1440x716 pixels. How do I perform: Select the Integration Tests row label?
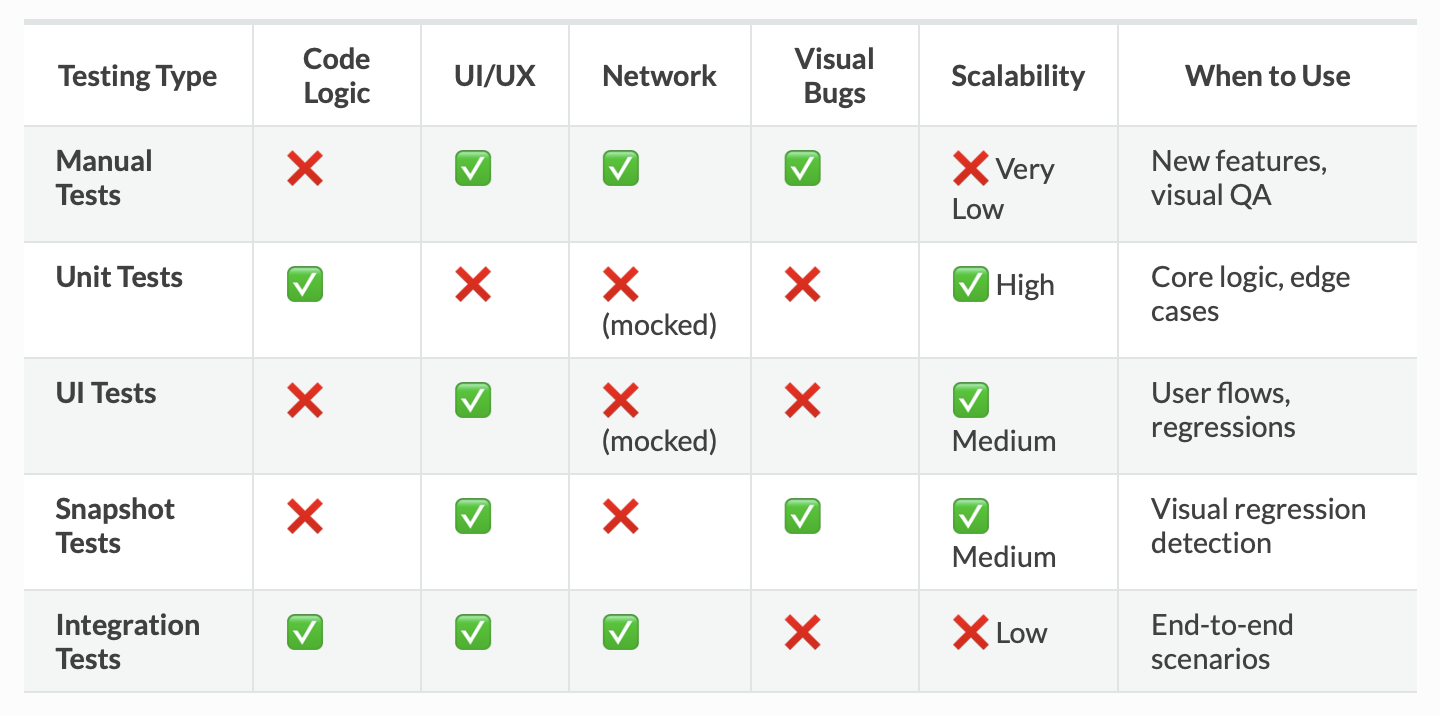[128, 642]
